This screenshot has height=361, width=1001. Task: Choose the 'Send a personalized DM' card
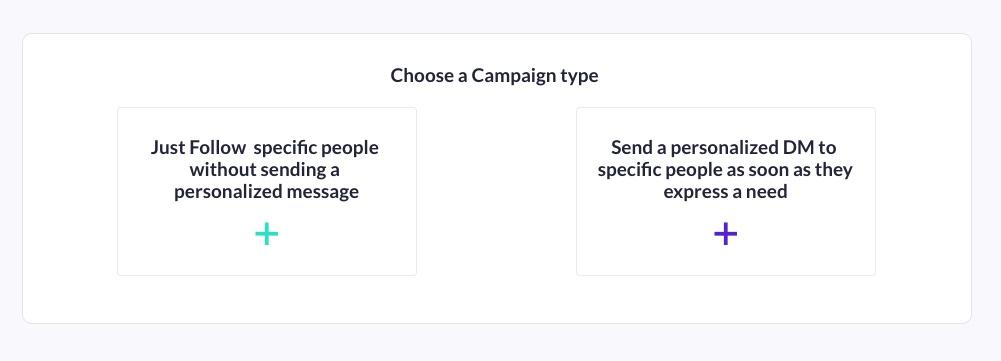click(x=726, y=192)
